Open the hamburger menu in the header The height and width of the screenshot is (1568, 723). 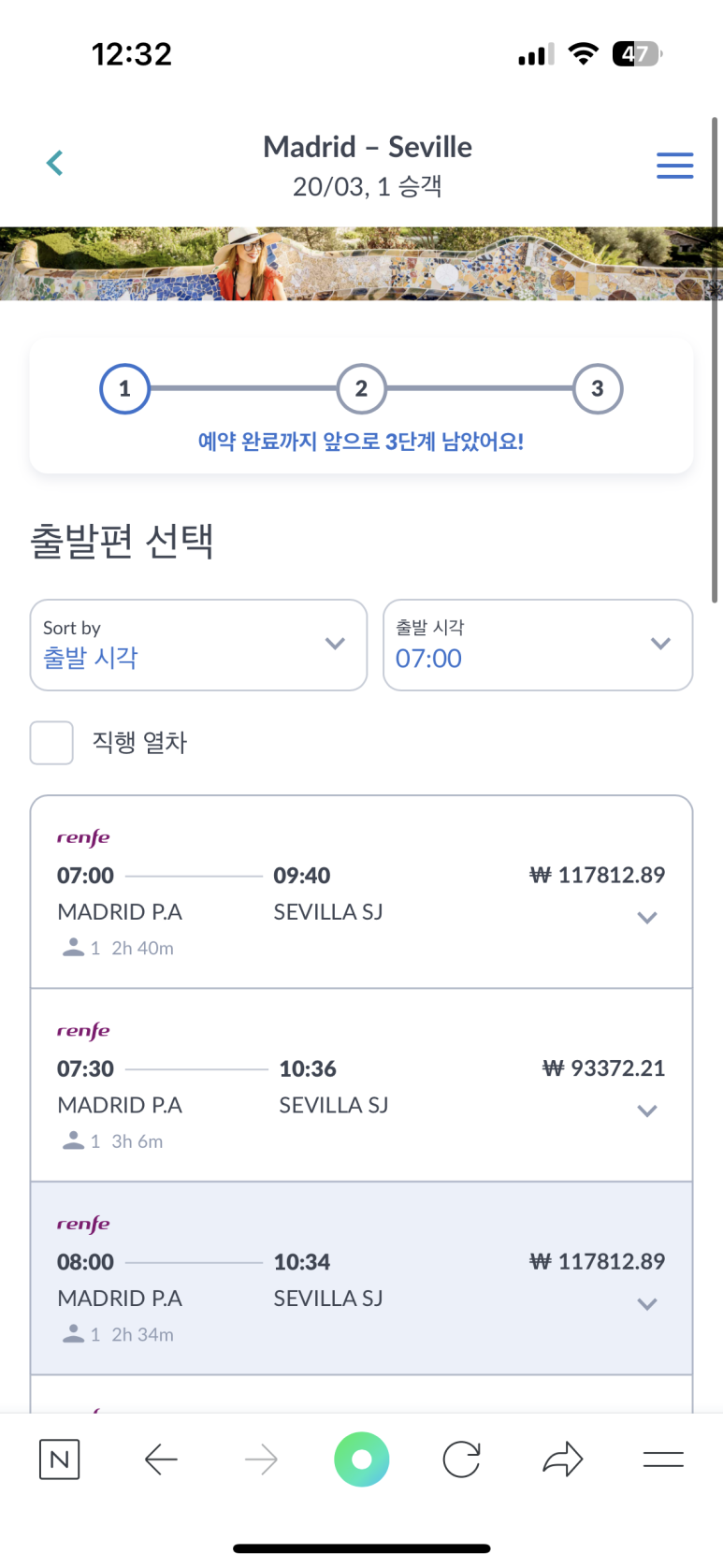pyautogui.click(x=674, y=166)
